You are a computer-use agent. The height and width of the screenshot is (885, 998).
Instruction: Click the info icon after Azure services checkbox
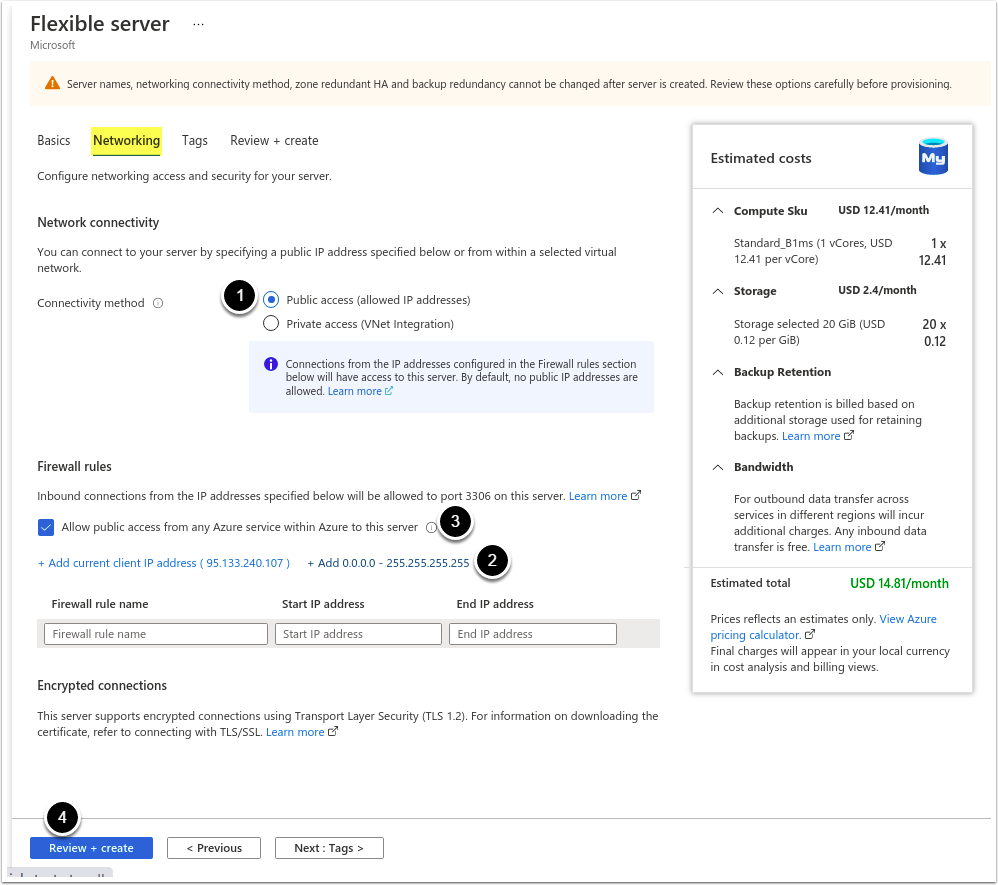[x=431, y=527]
